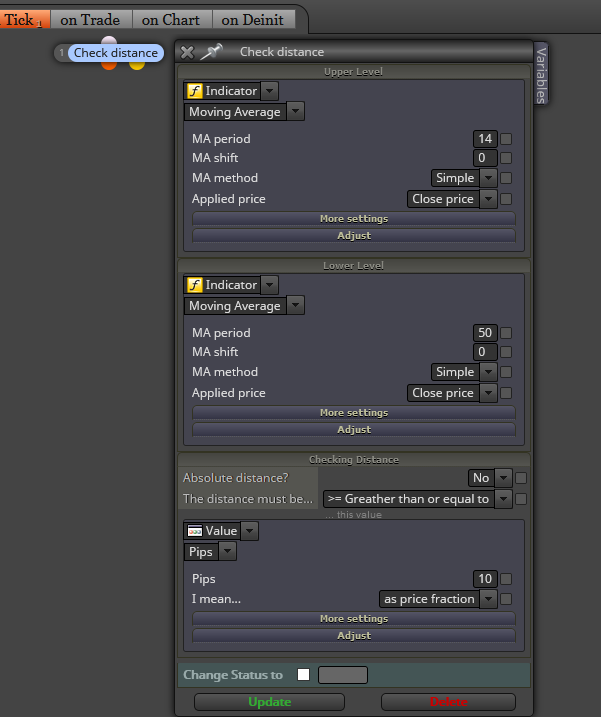This screenshot has width=601, height=717.
Task: Open Upper Level MA method Simple dropdown
Action: (x=488, y=177)
